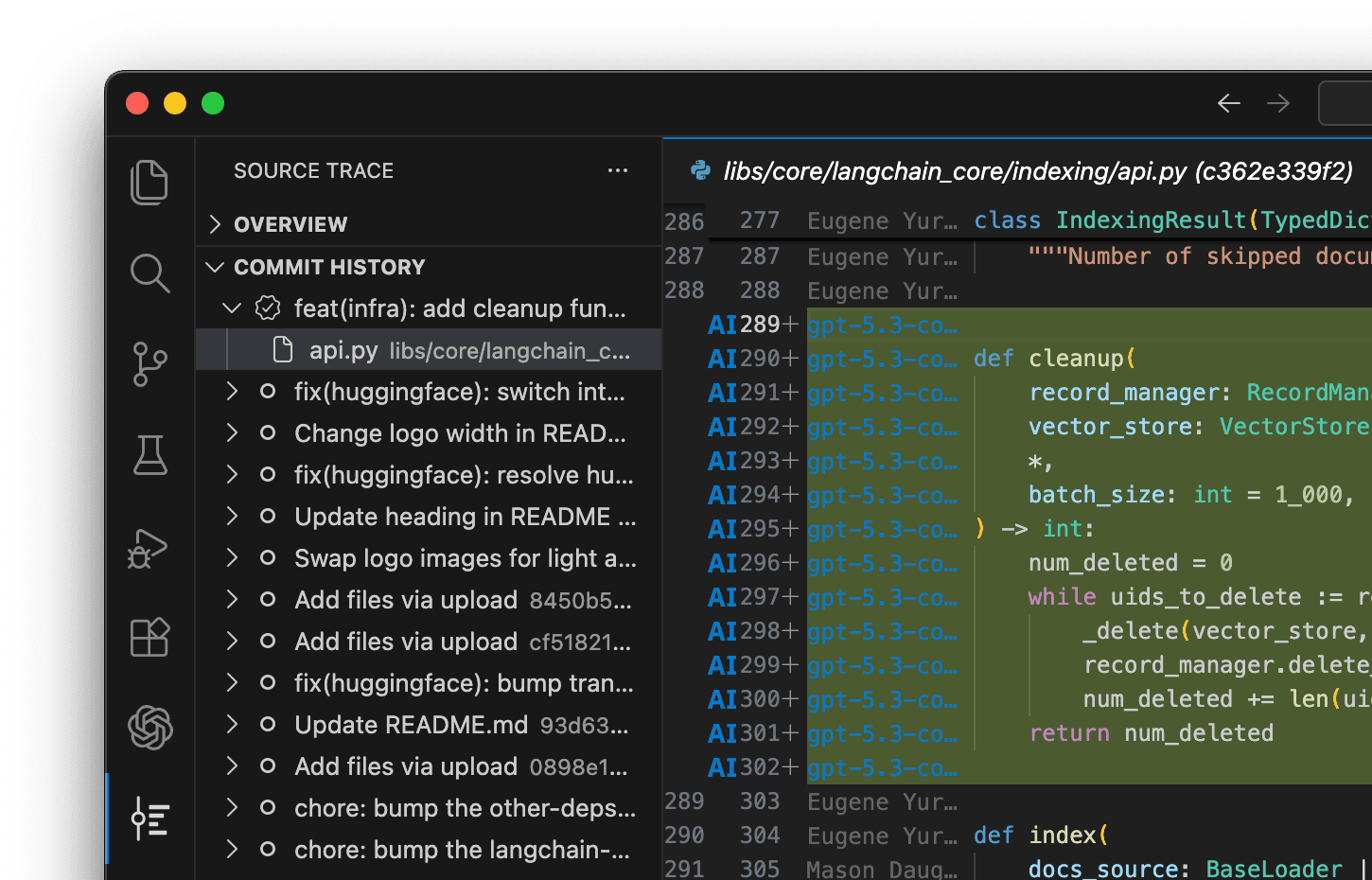Image resolution: width=1372 pixels, height=880 pixels.
Task: Expand the fix(huggingface): switch int commit
Action: click(x=232, y=391)
